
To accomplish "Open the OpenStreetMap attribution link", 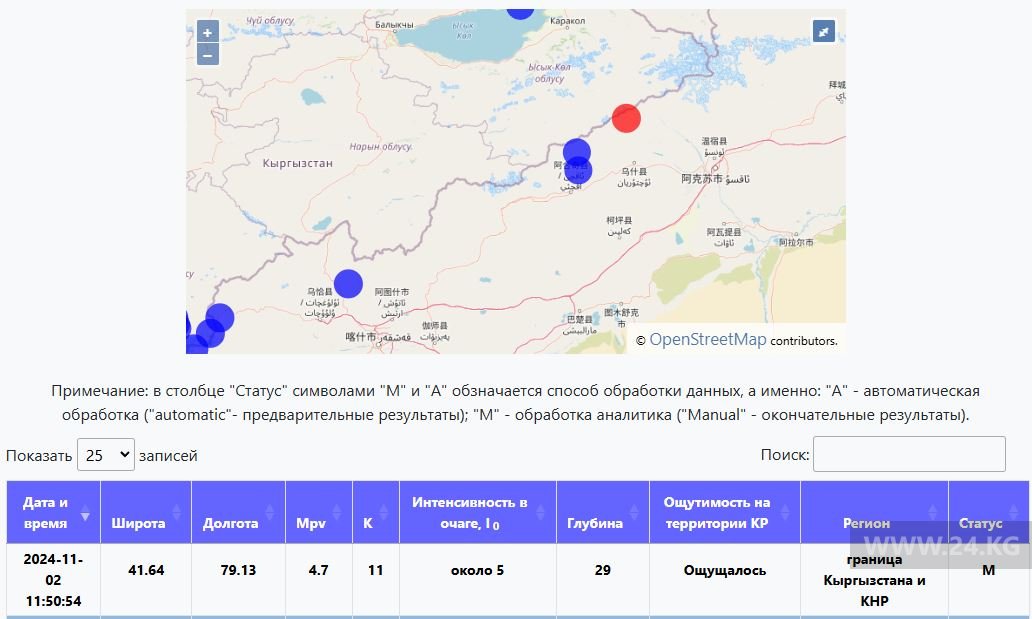I will (x=708, y=340).
